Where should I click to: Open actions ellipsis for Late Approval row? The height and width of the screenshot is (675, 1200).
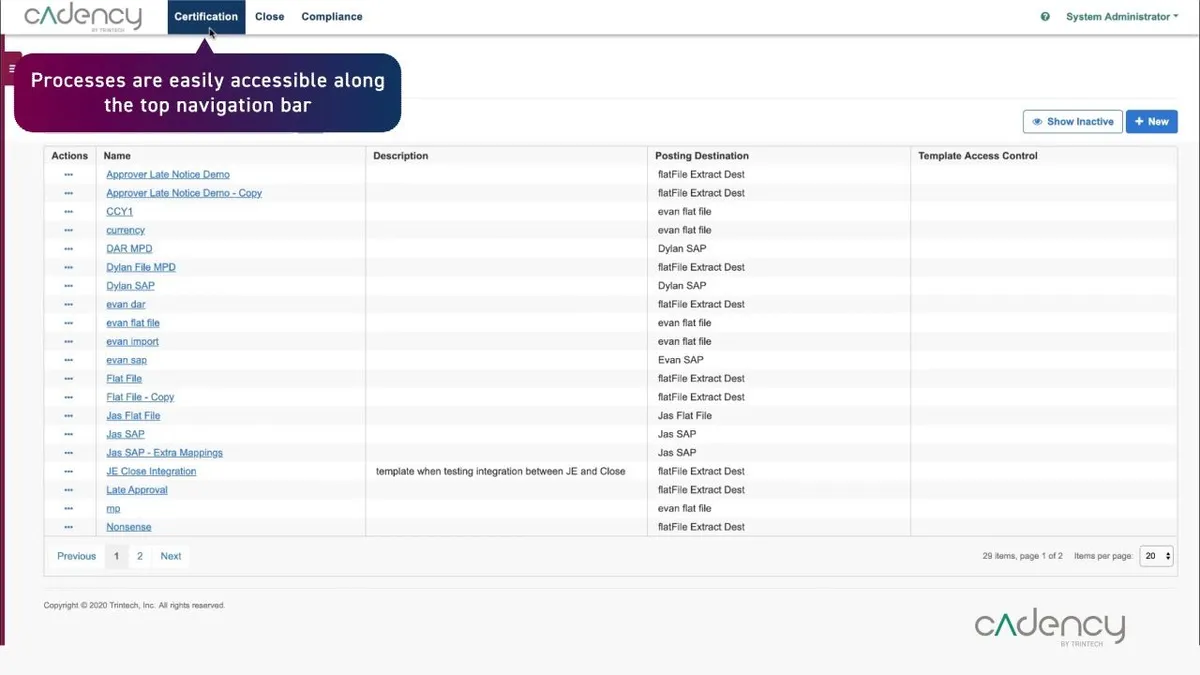[x=69, y=489]
